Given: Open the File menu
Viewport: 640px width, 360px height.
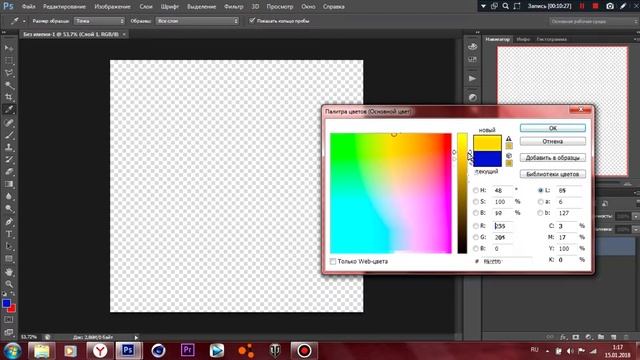Looking at the screenshot, I should coord(29,7).
